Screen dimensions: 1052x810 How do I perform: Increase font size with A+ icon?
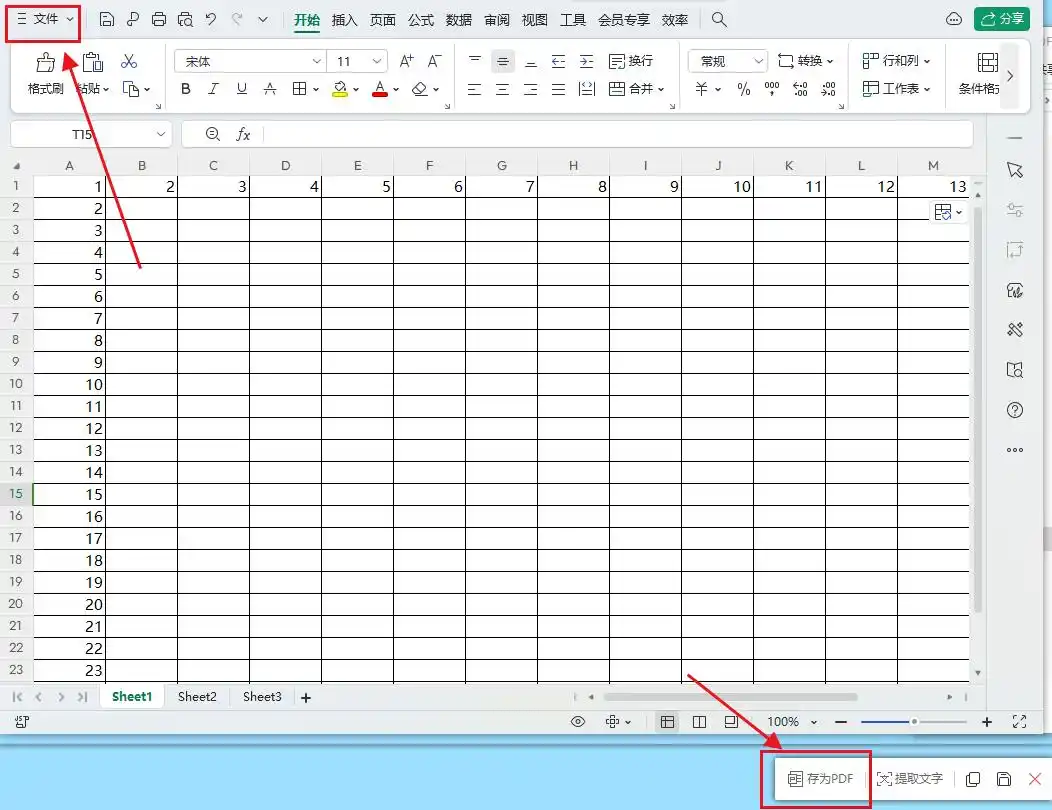(407, 61)
